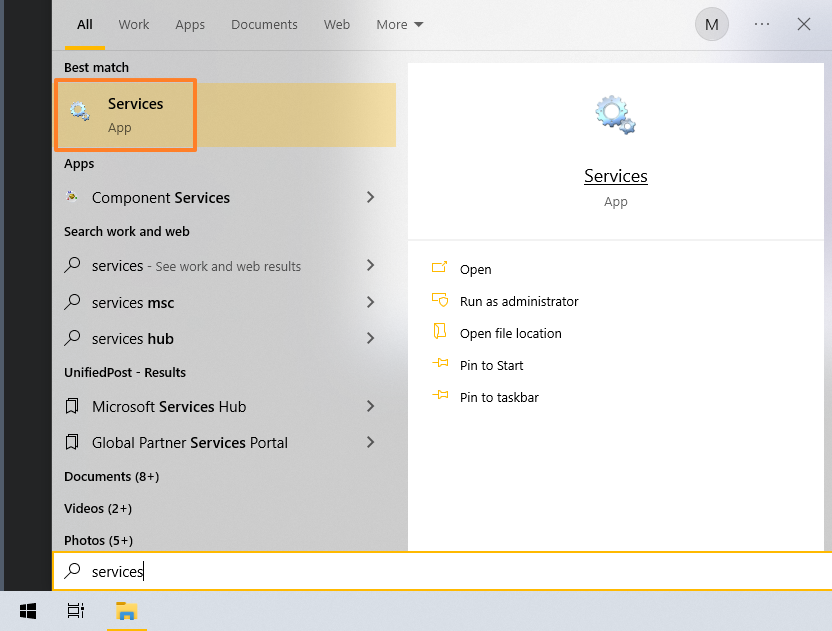Show Videos (2+) results

[x=98, y=508]
